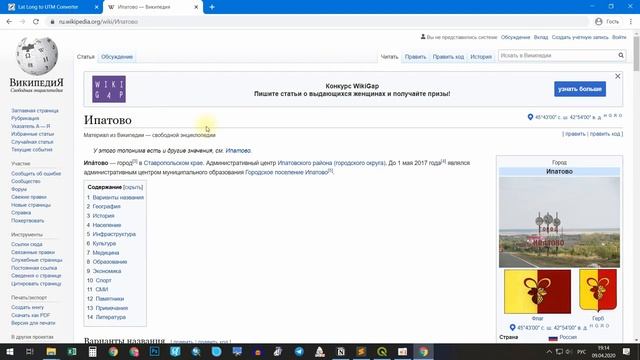The width and height of the screenshot is (640, 360).
Task: Dismiss the WikiGap banner with X
Action: [x=618, y=76]
